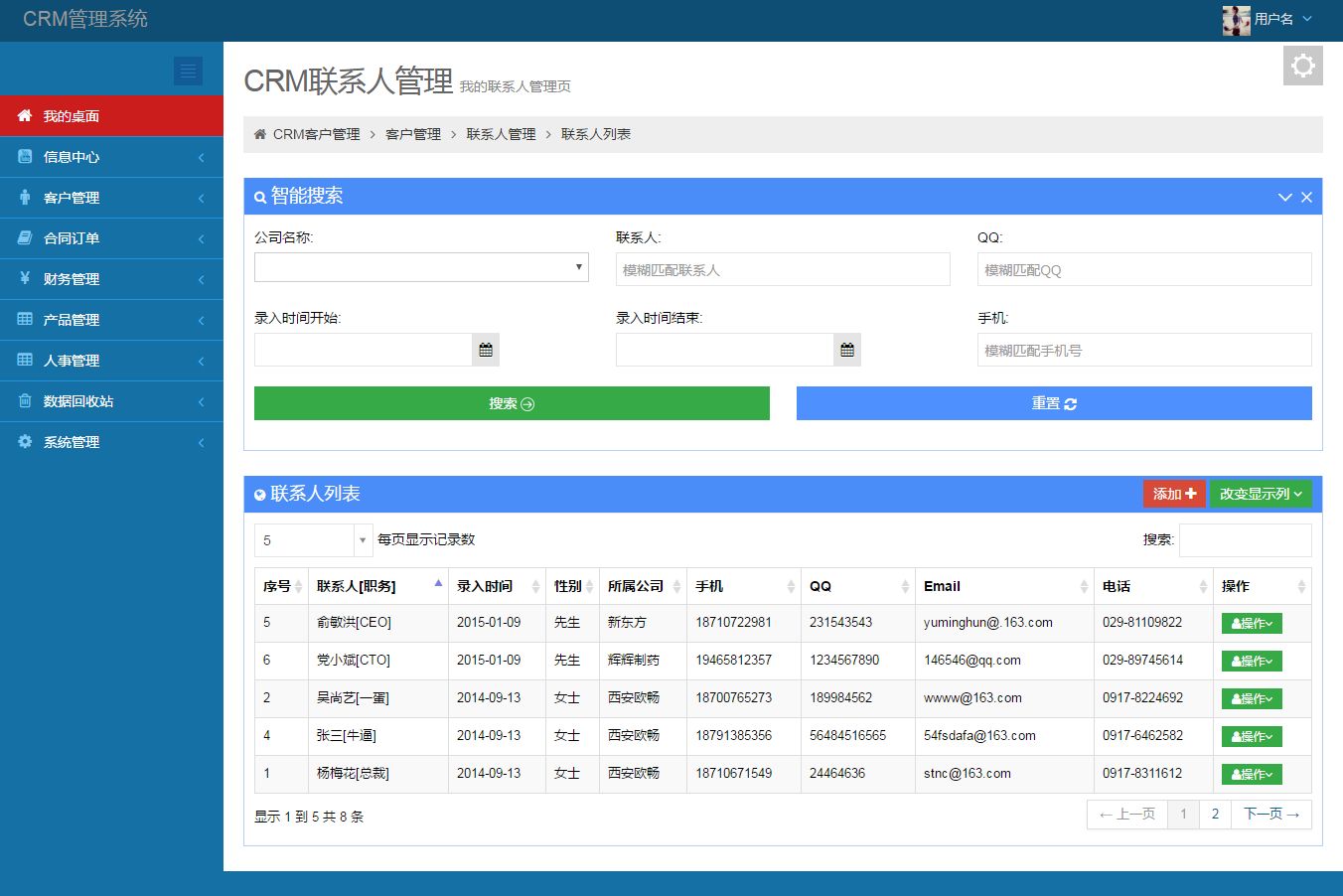Sort by 手机 column arrows

[791, 586]
